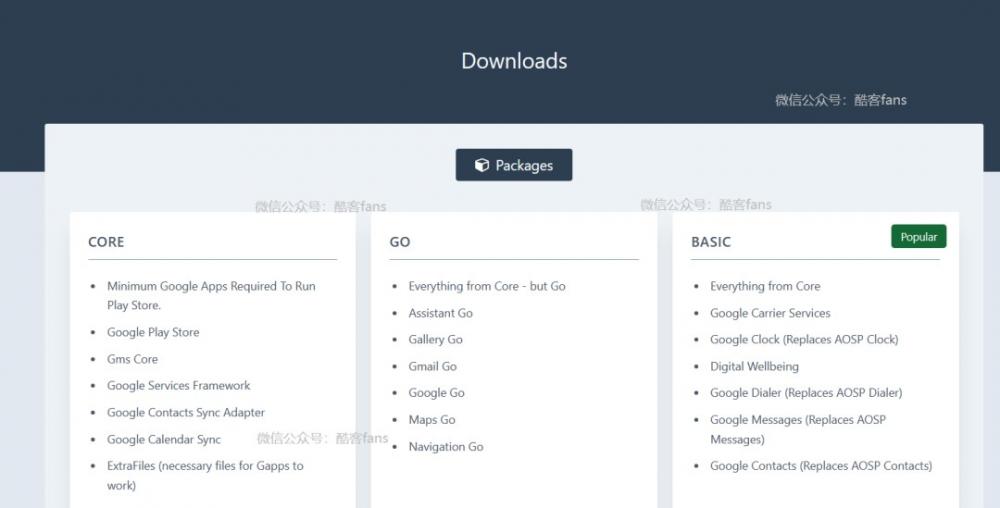Select 'Google Carrier Services' list item
This screenshot has width=1000, height=508.
pyautogui.click(x=770, y=313)
